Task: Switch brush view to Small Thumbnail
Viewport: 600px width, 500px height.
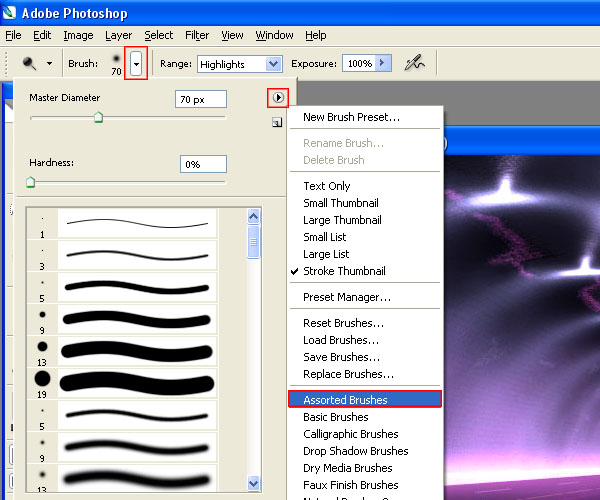Action: [x=365, y=203]
